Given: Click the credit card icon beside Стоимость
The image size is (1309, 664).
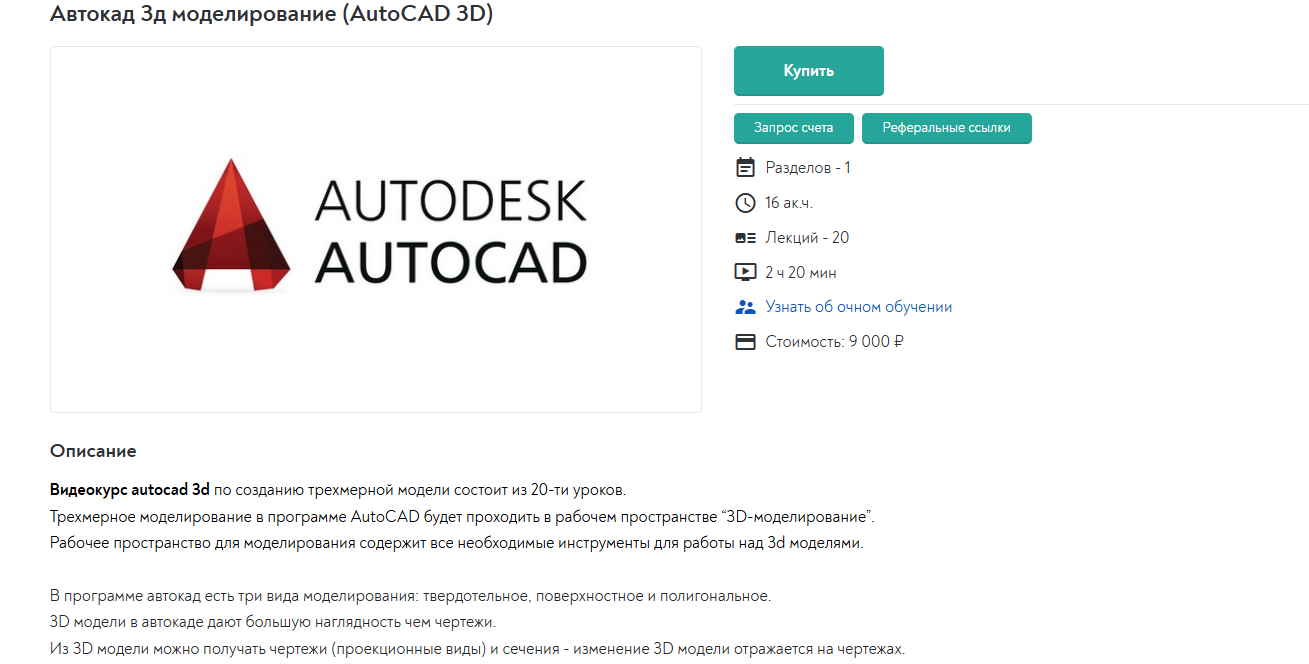Looking at the screenshot, I should (745, 342).
